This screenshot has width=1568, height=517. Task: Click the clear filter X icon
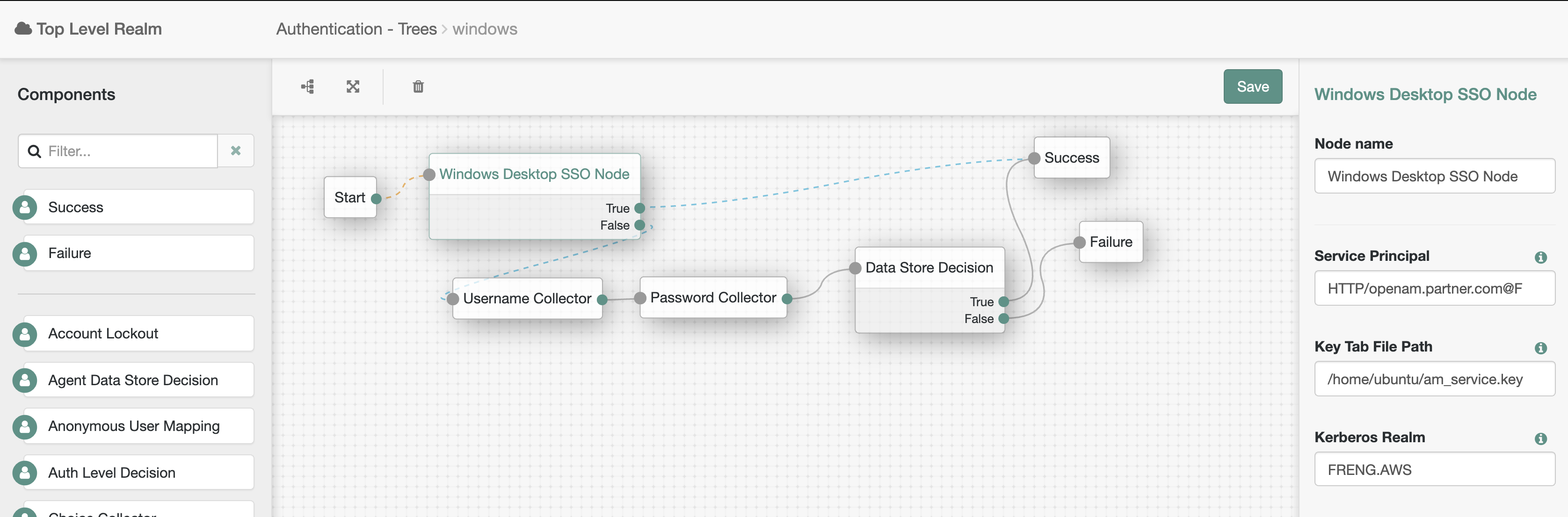236,151
